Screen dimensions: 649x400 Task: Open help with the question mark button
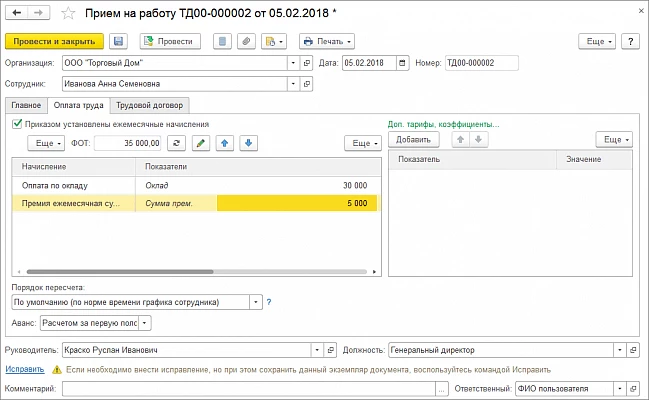click(x=630, y=41)
